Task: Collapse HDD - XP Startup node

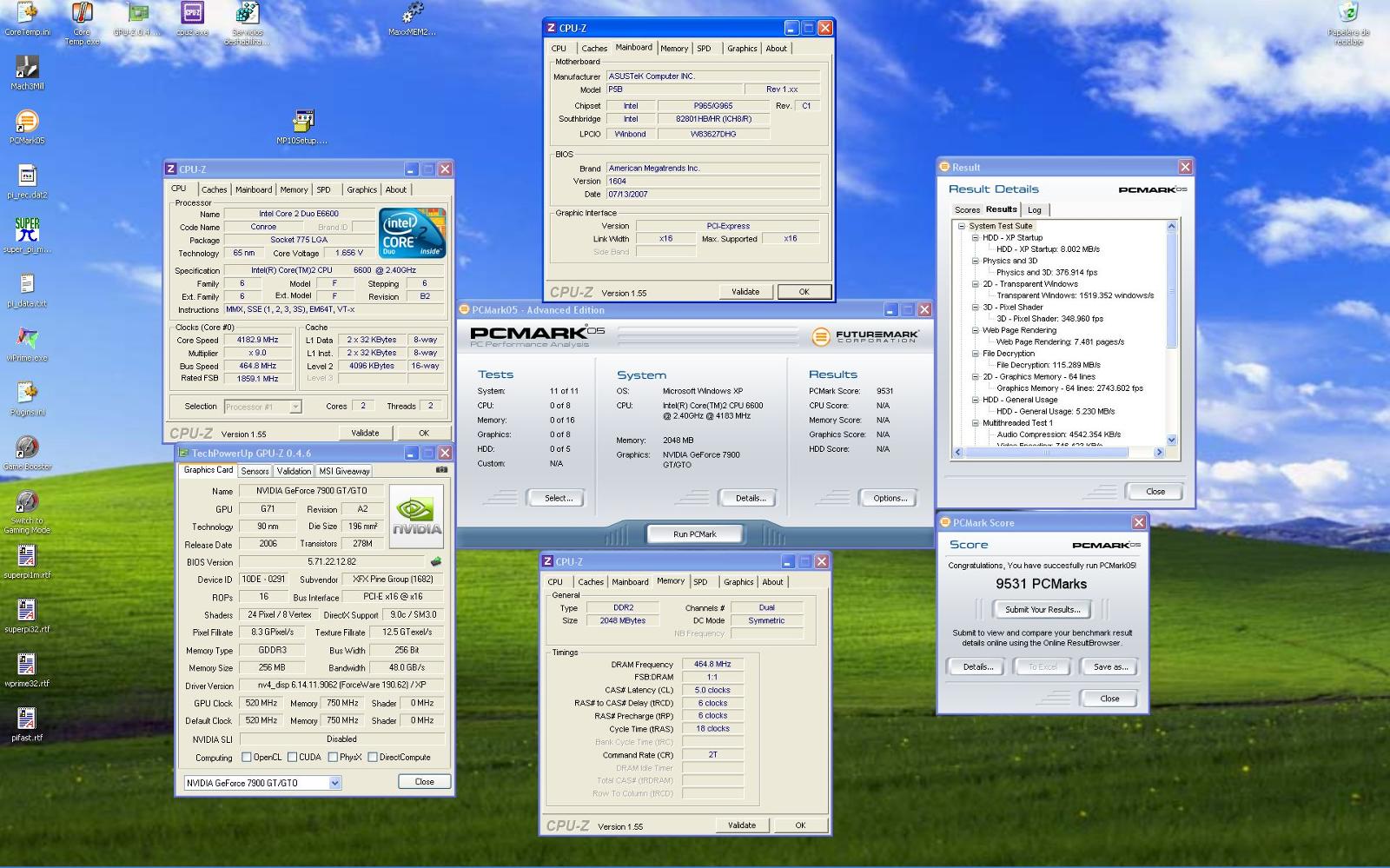Action: click(976, 237)
